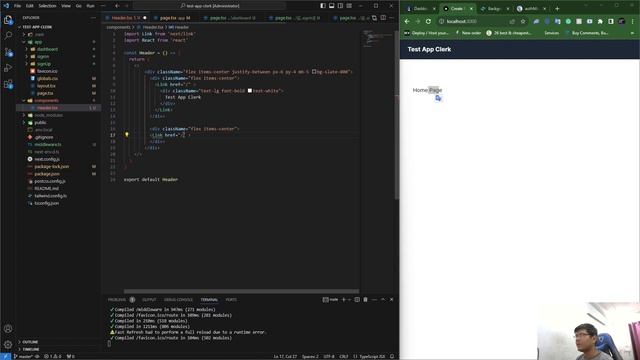Toggle the primary side bar layout button
This screenshot has height=360, width=640.
coord(323,6)
